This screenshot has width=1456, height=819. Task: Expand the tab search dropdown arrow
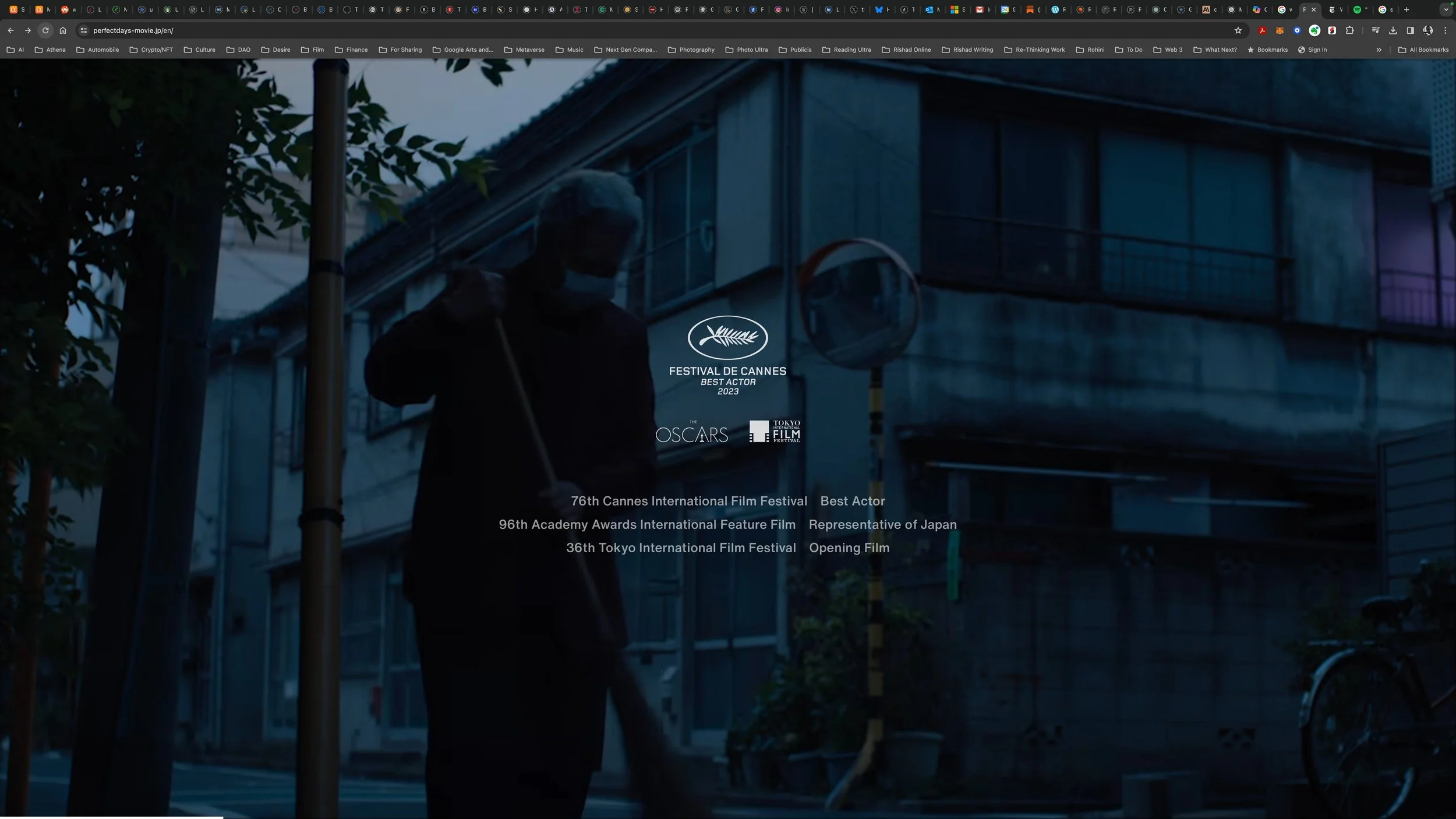pos(1446,9)
